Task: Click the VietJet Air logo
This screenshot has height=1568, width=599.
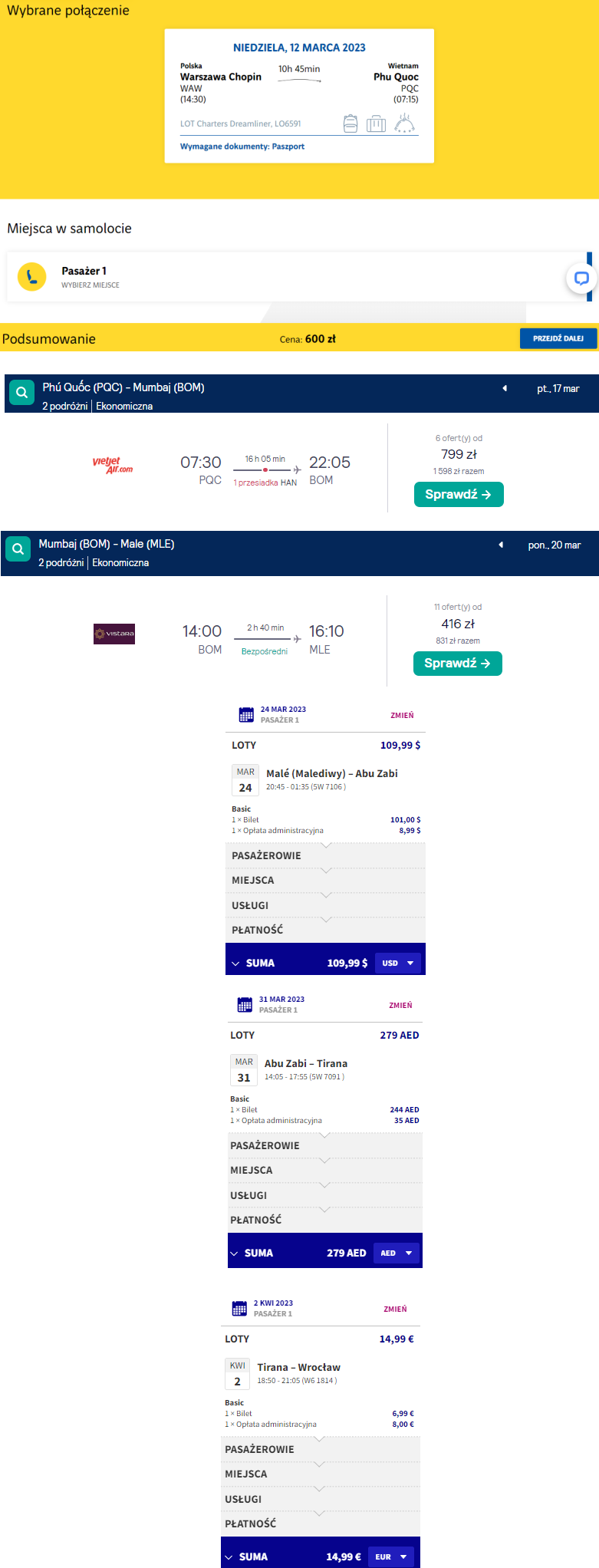Action: click(113, 465)
